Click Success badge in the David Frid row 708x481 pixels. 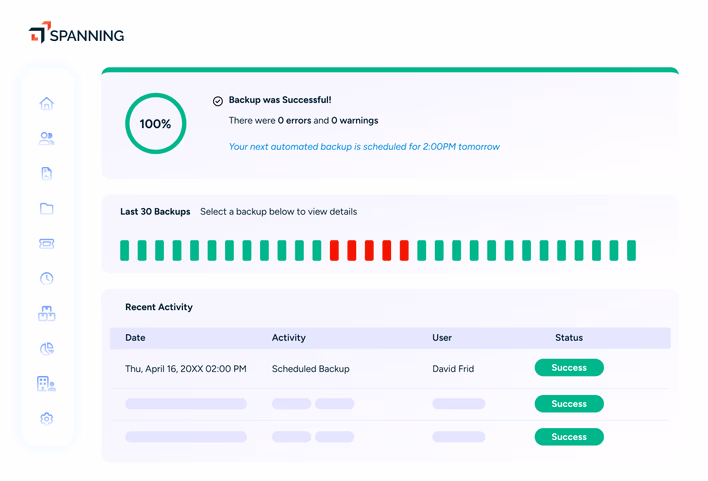(569, 368)
